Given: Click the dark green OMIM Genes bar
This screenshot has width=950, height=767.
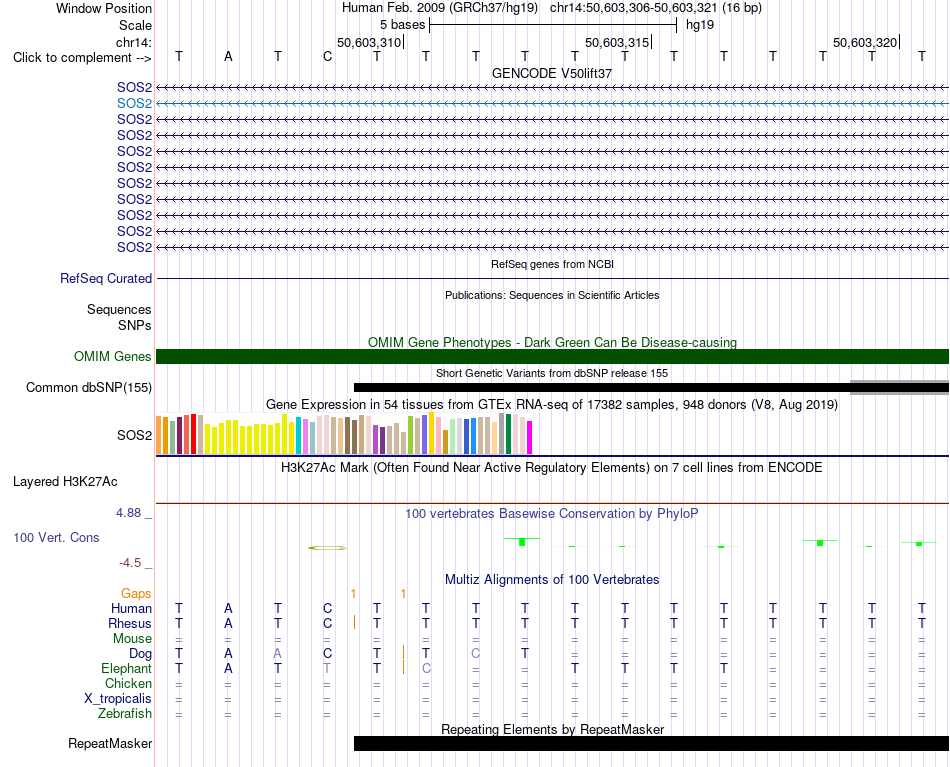Looking at the screenshot, I should (552, 356).
